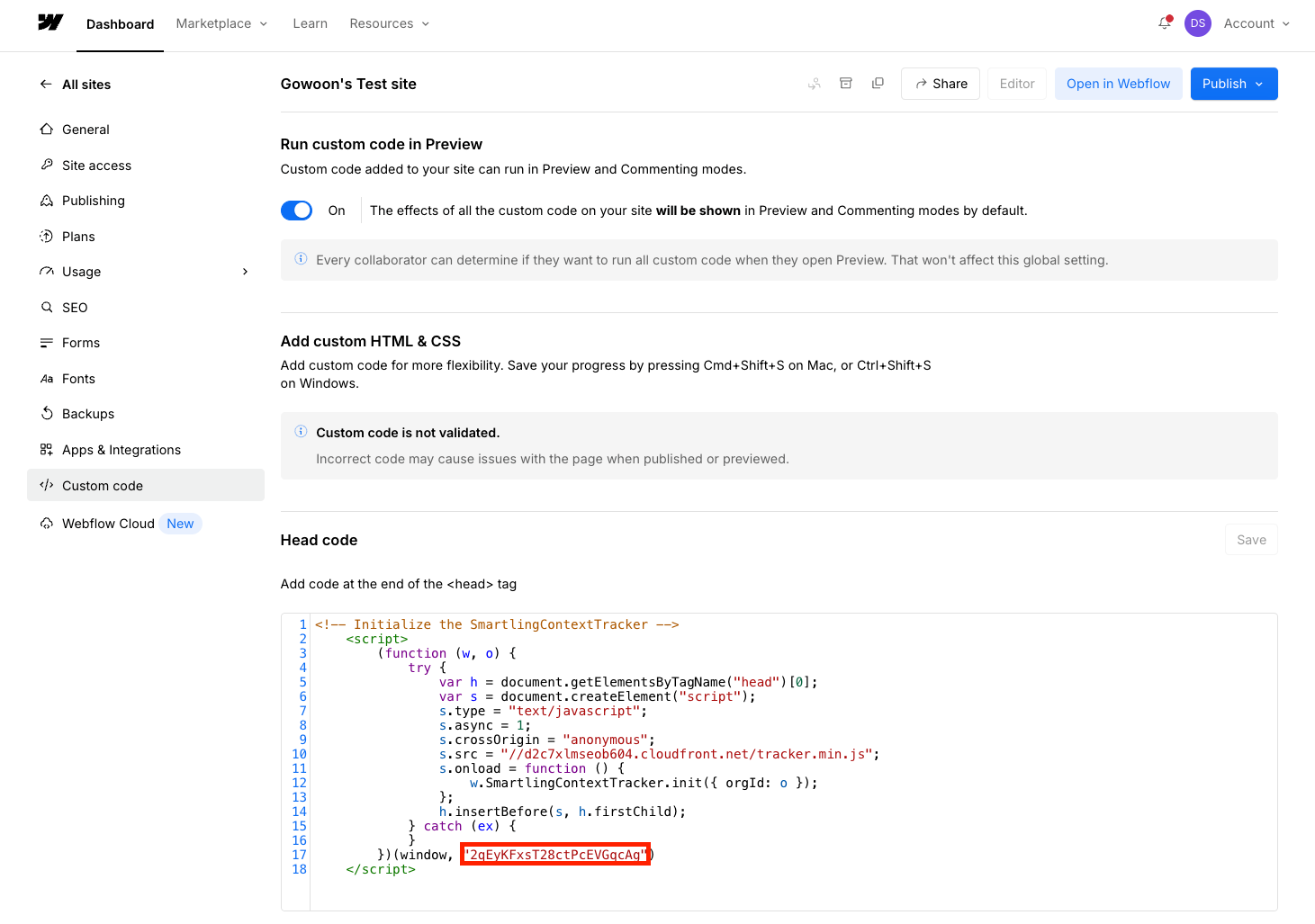Image resolution: width=1315 pixels, height=924 pixels.
Task: Click Open in Webflow button
Action: pos(1119,84)
